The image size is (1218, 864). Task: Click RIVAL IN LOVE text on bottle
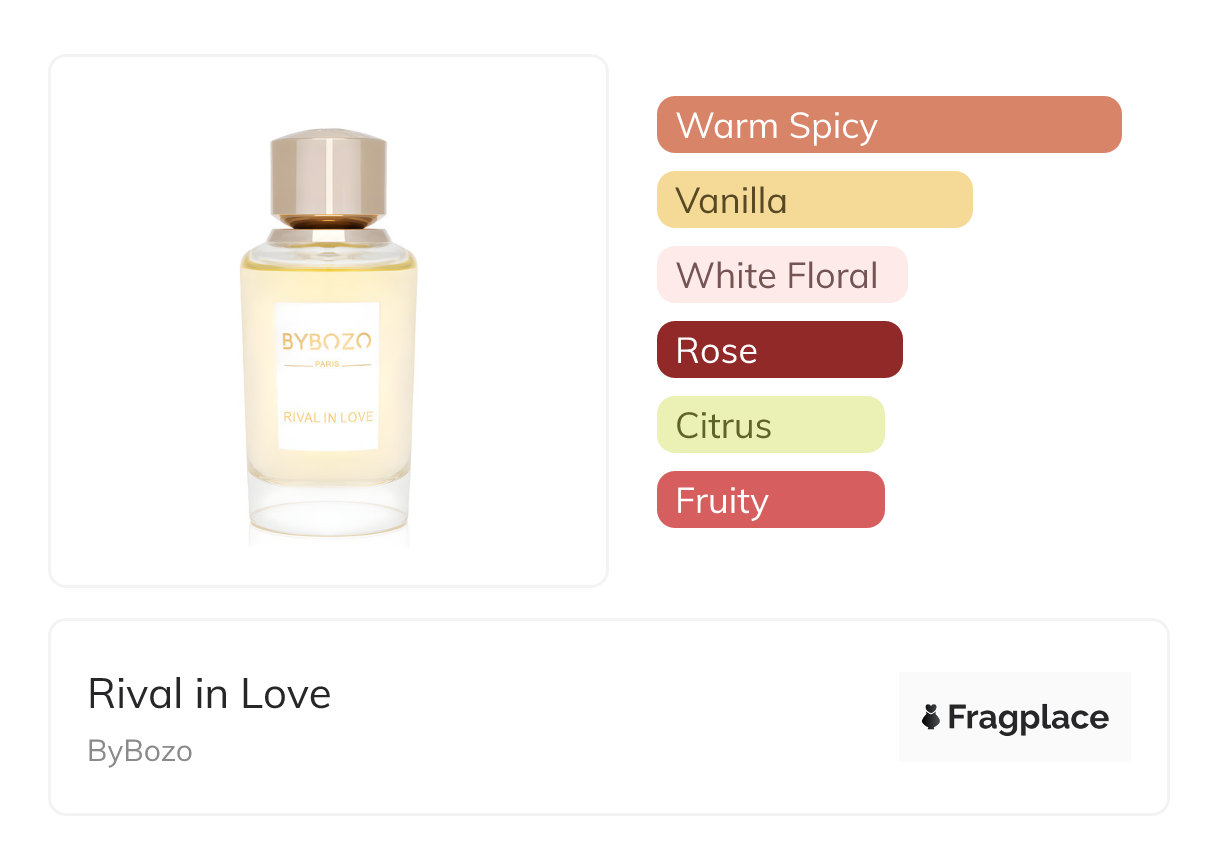[328, 417]
